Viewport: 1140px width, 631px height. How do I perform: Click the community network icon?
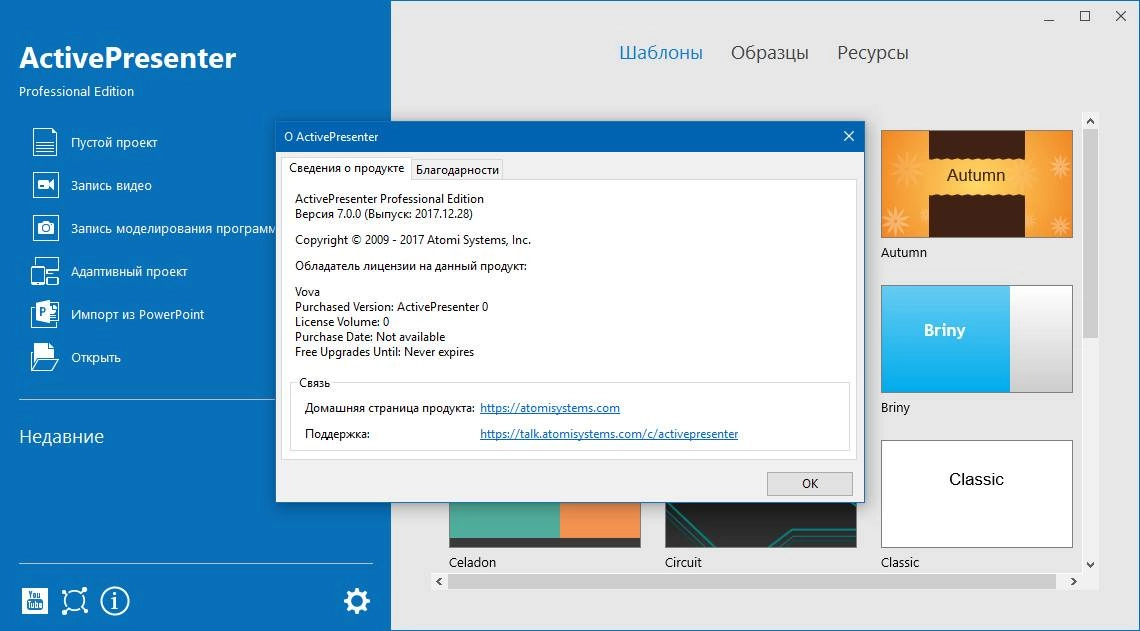pos(74,600)
